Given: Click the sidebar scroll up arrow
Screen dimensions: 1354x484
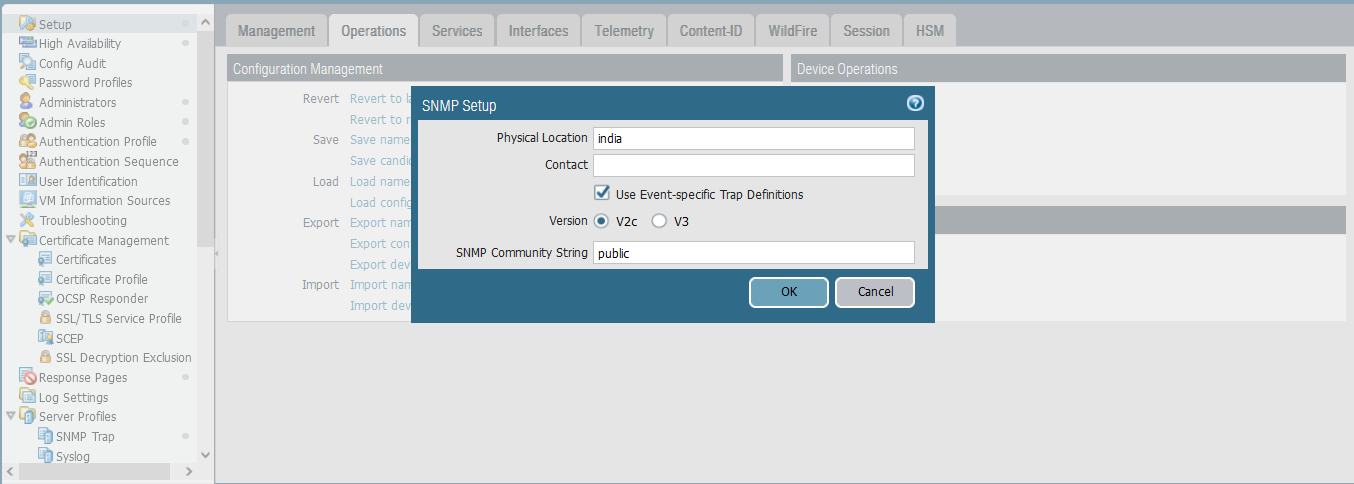Looking at the screenshot, I should [x=206, y=22].
